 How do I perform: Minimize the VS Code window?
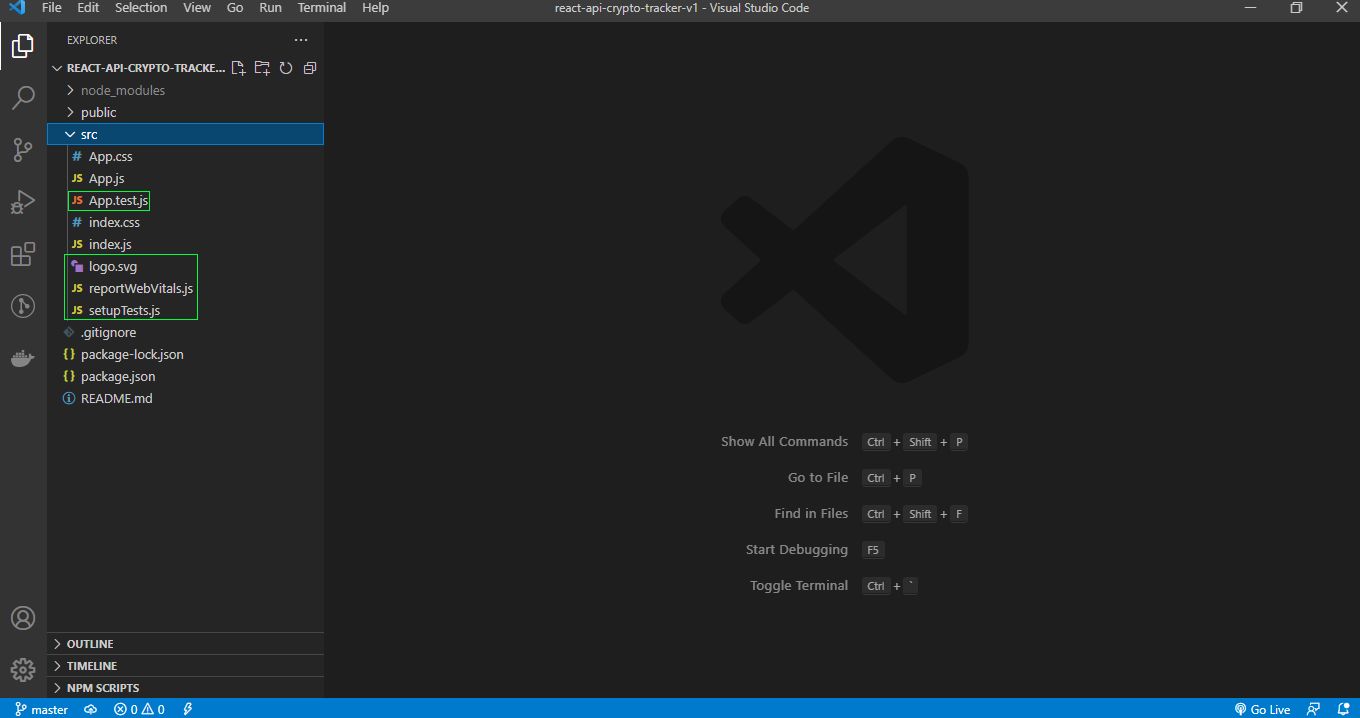click(x=1250, y=8)
